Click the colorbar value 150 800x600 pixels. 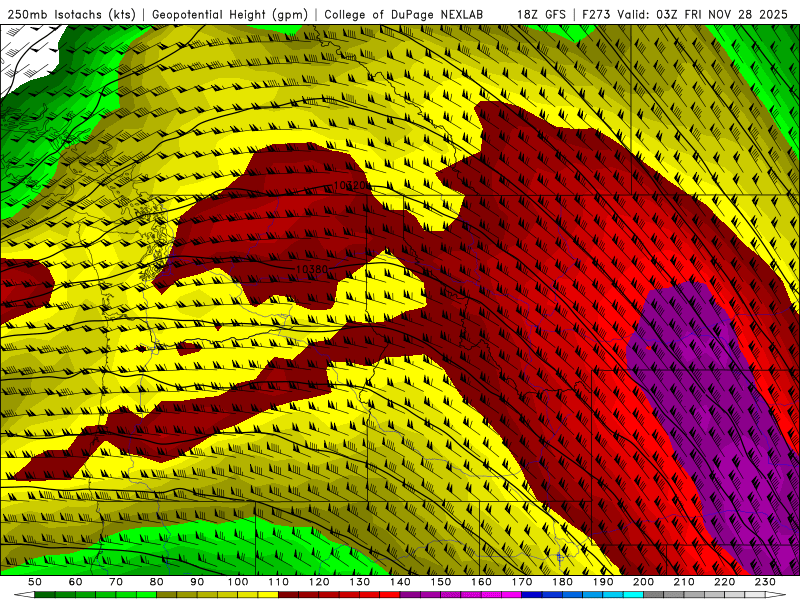(441, 582)
